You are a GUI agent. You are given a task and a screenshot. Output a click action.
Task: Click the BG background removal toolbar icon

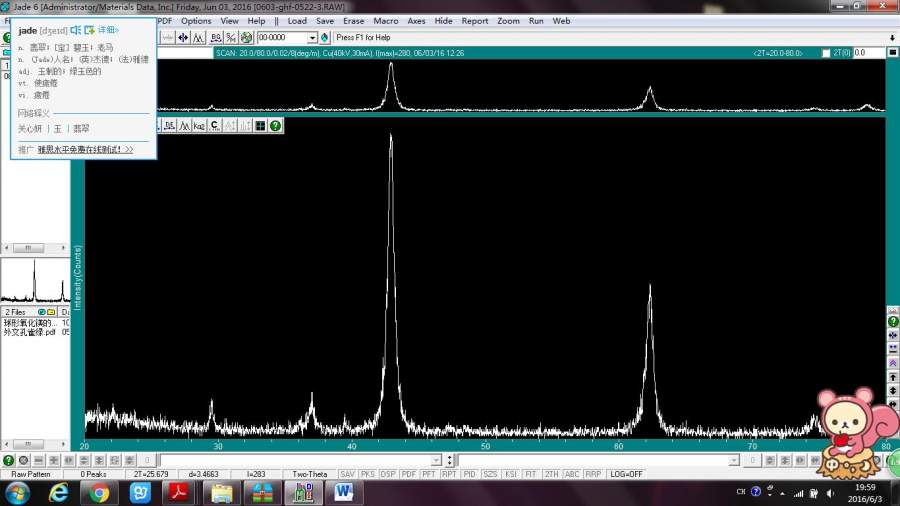pyautogui.click(x=215, y=37)
